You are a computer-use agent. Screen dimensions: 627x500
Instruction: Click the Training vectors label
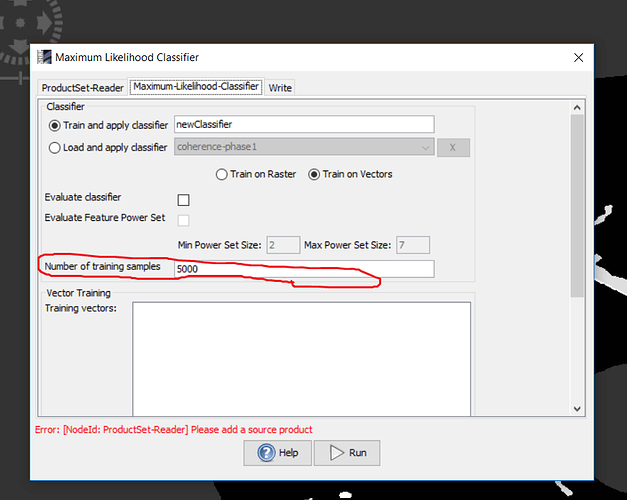coord(80,308)
